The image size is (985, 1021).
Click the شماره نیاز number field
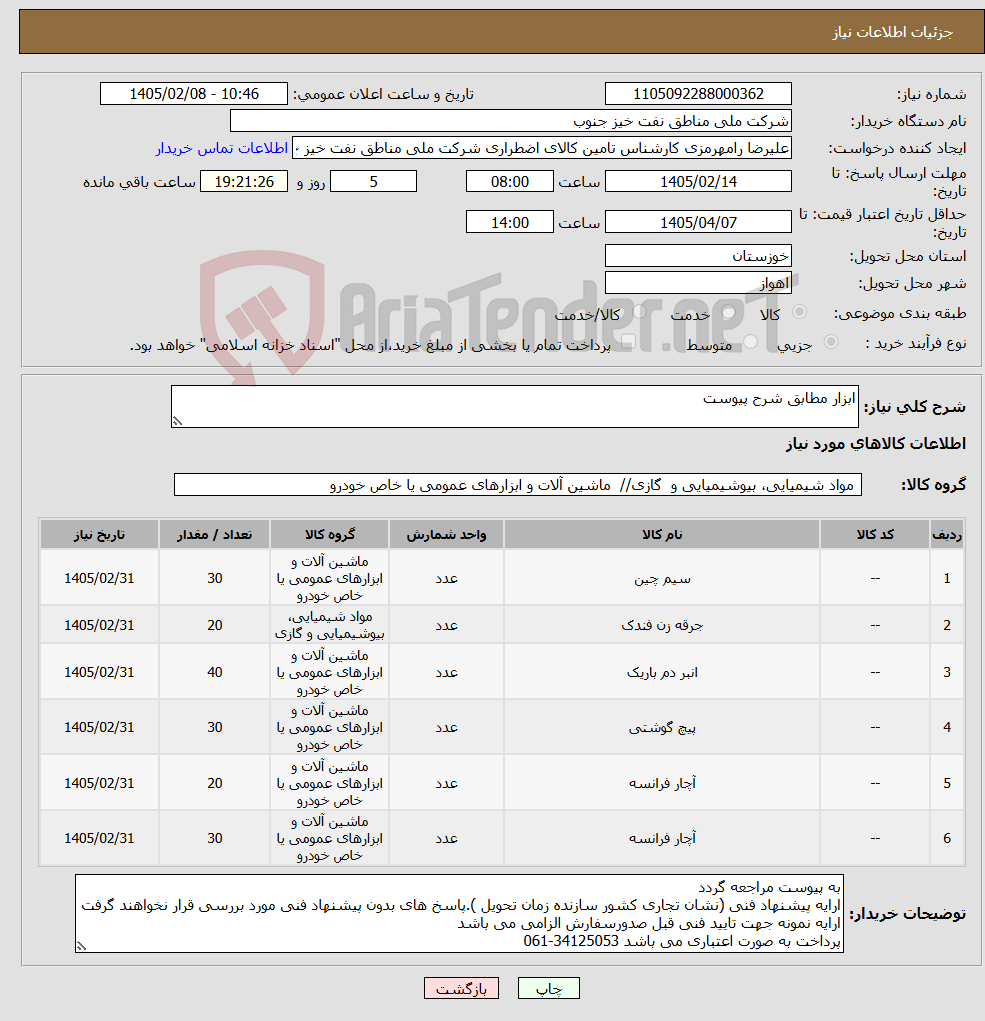pos(698,94)
